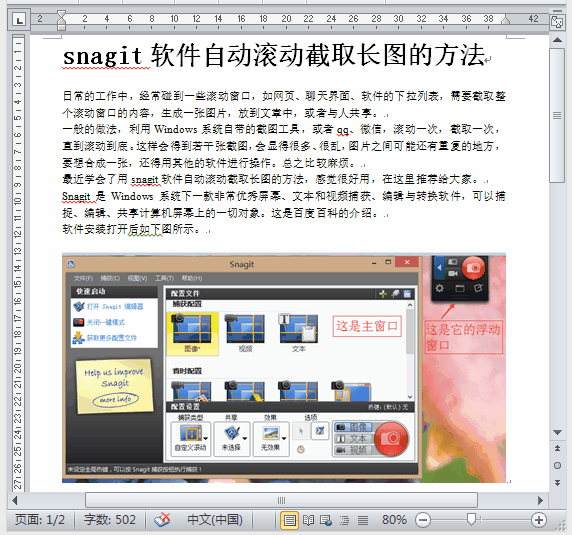572x535 pixels.
Task: Click the zoom out minus button
Action: click(423, 520)
